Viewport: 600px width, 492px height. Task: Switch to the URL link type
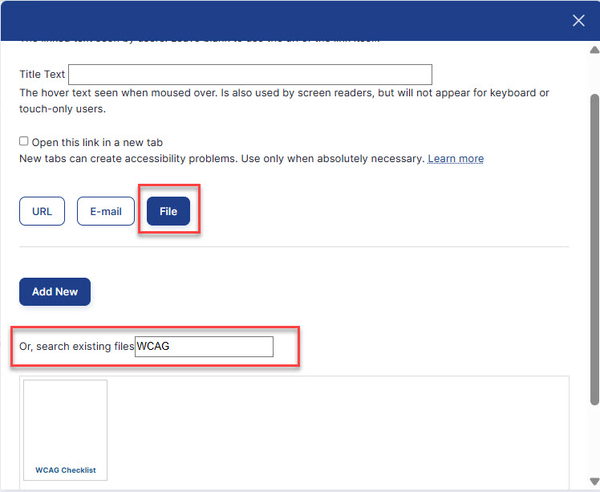tap(42, 212)
